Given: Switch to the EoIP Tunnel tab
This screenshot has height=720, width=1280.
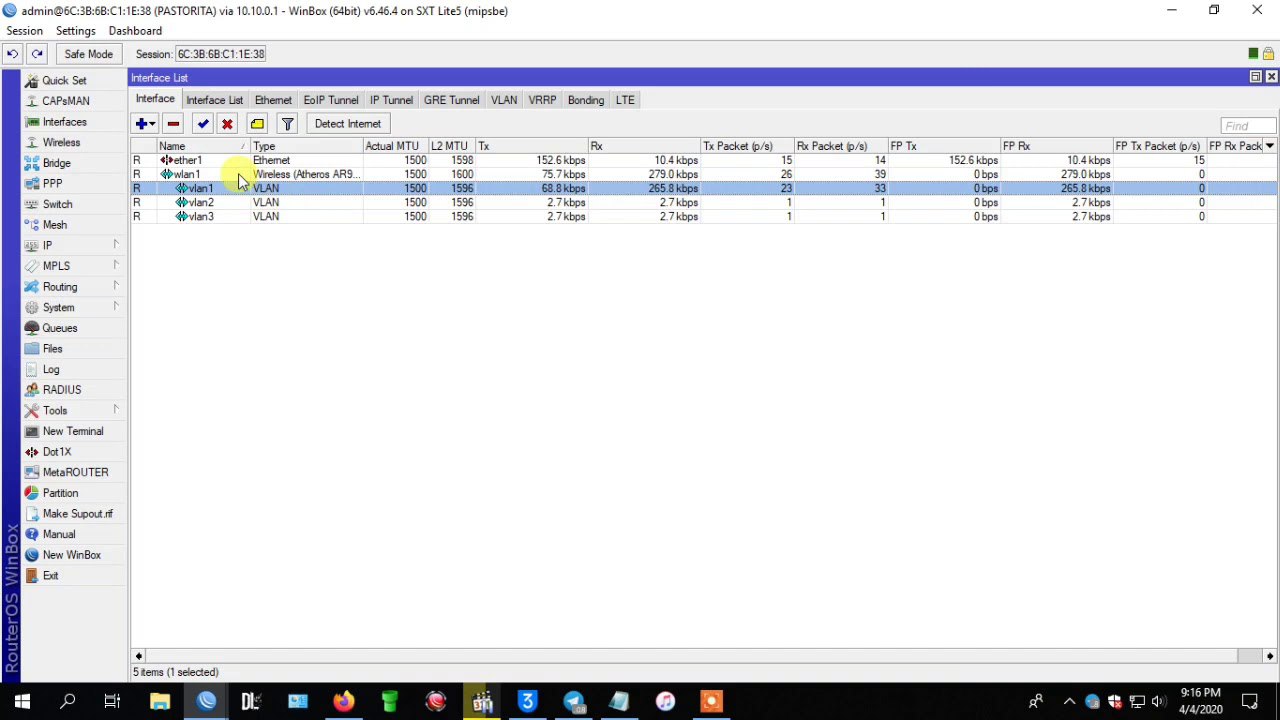Looking at the screenshot, I should [331, 100].
